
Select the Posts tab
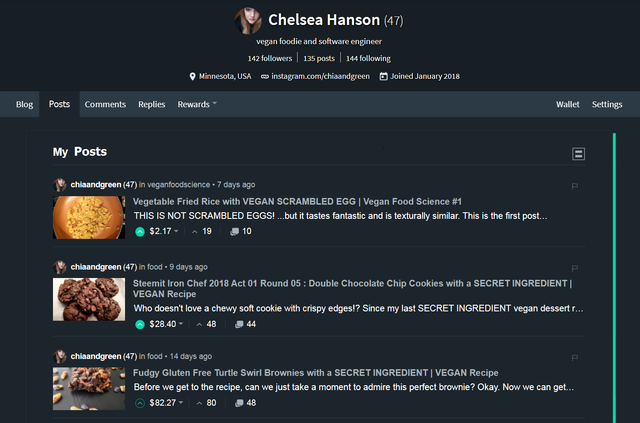(x=59, y=104)
